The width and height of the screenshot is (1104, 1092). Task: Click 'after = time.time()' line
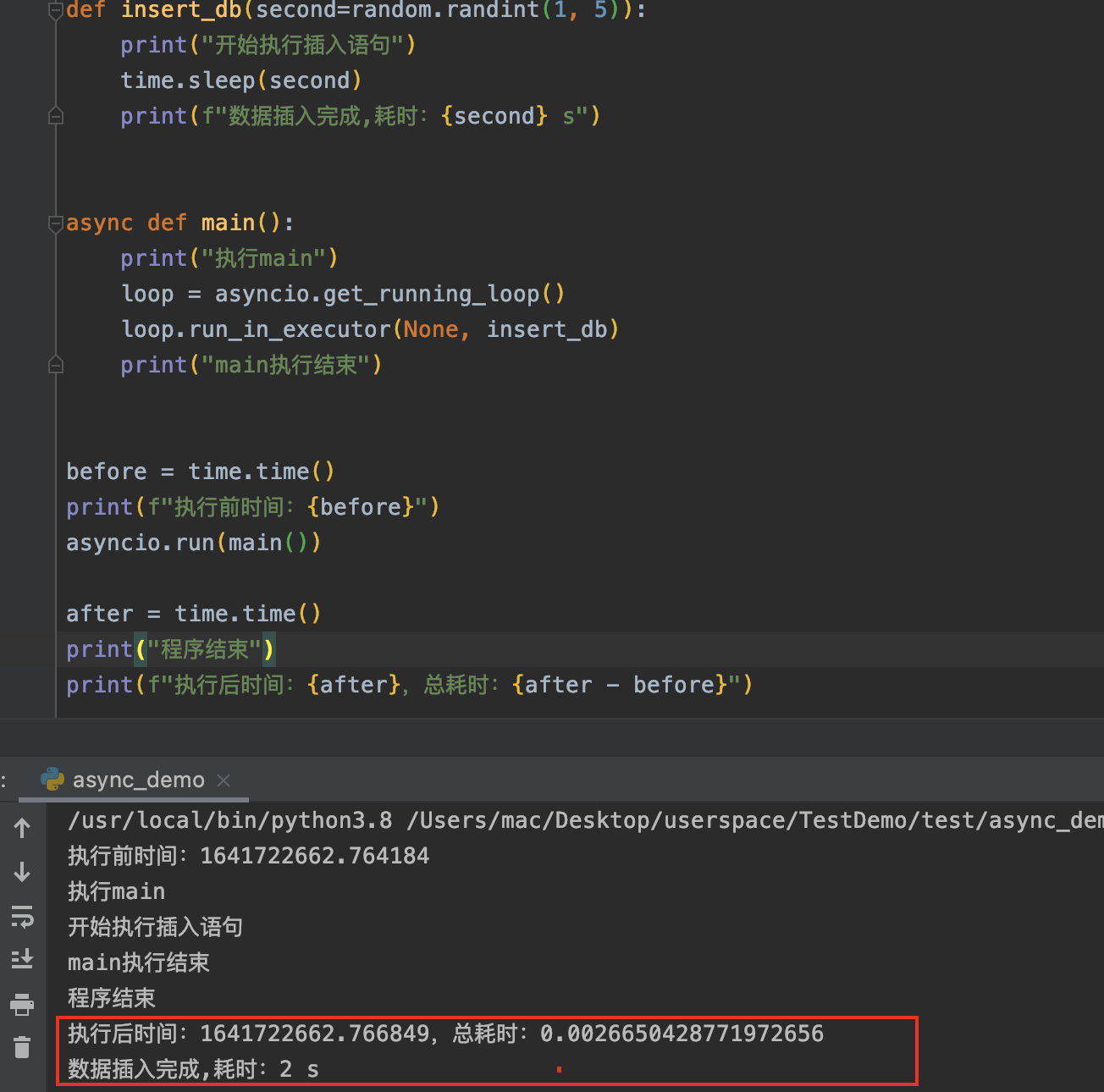coord(194,614)
